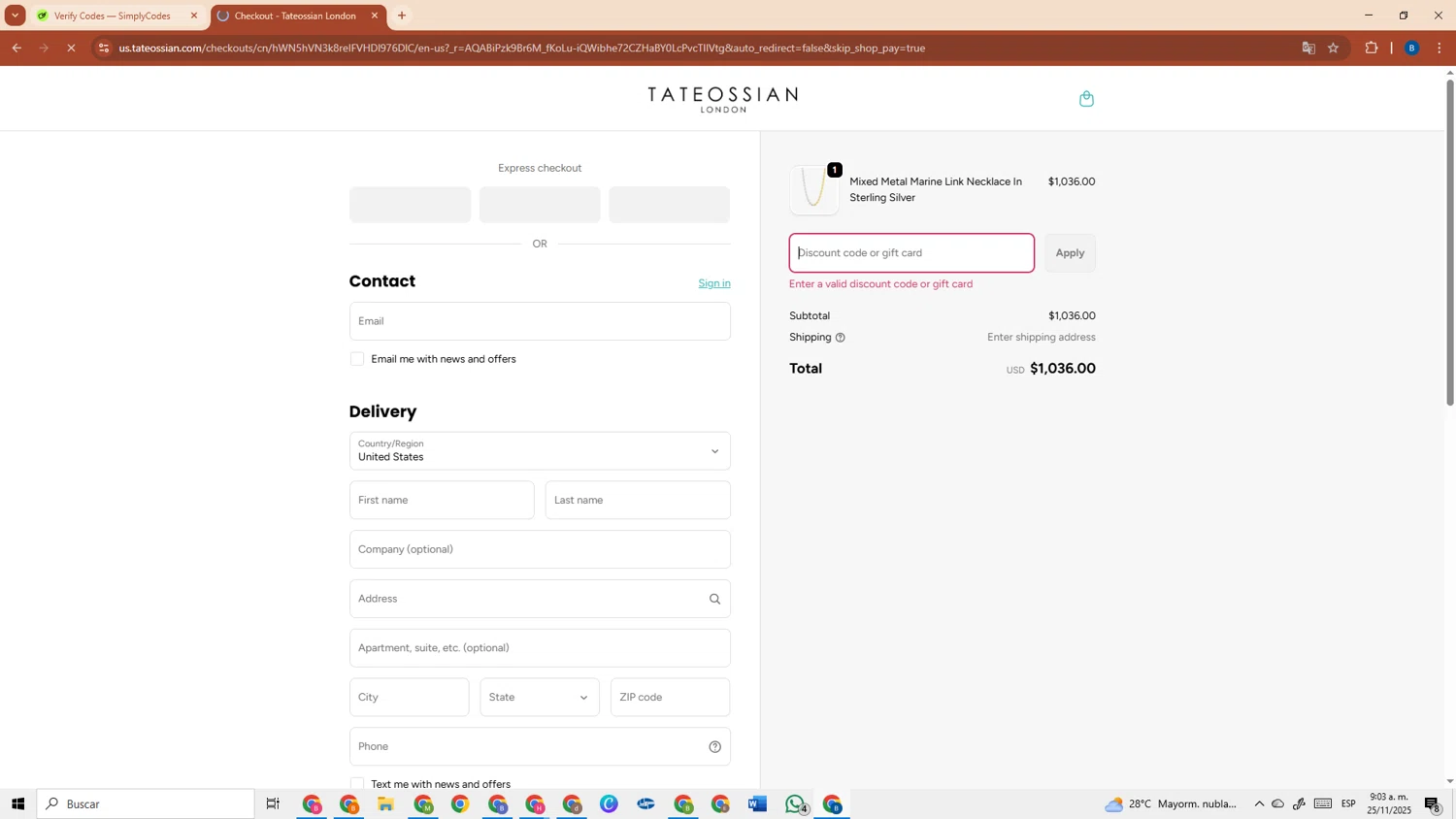Click the third express checkout button

[x=669, y=205]
